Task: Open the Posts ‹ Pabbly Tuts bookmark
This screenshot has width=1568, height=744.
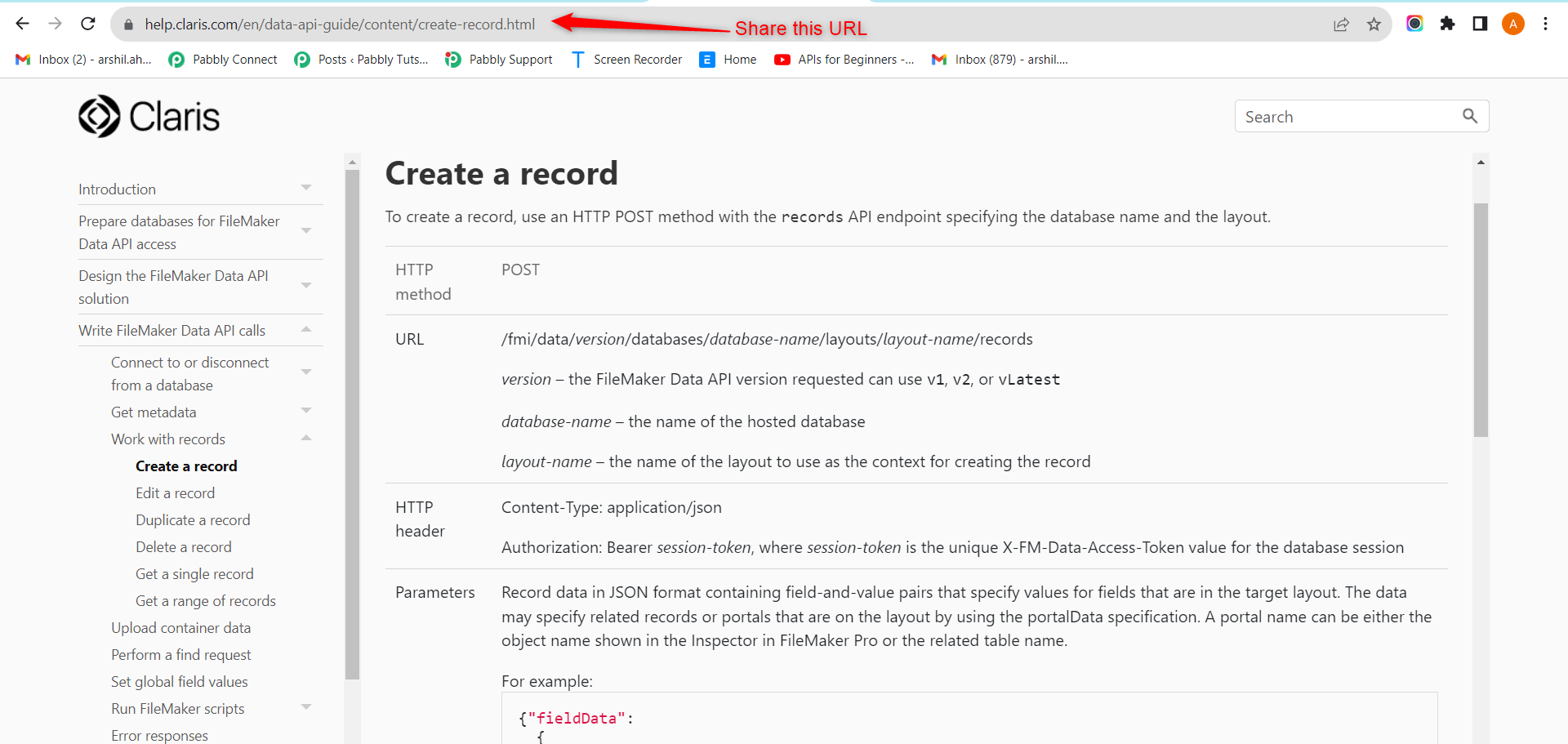Action: point(362,60)
